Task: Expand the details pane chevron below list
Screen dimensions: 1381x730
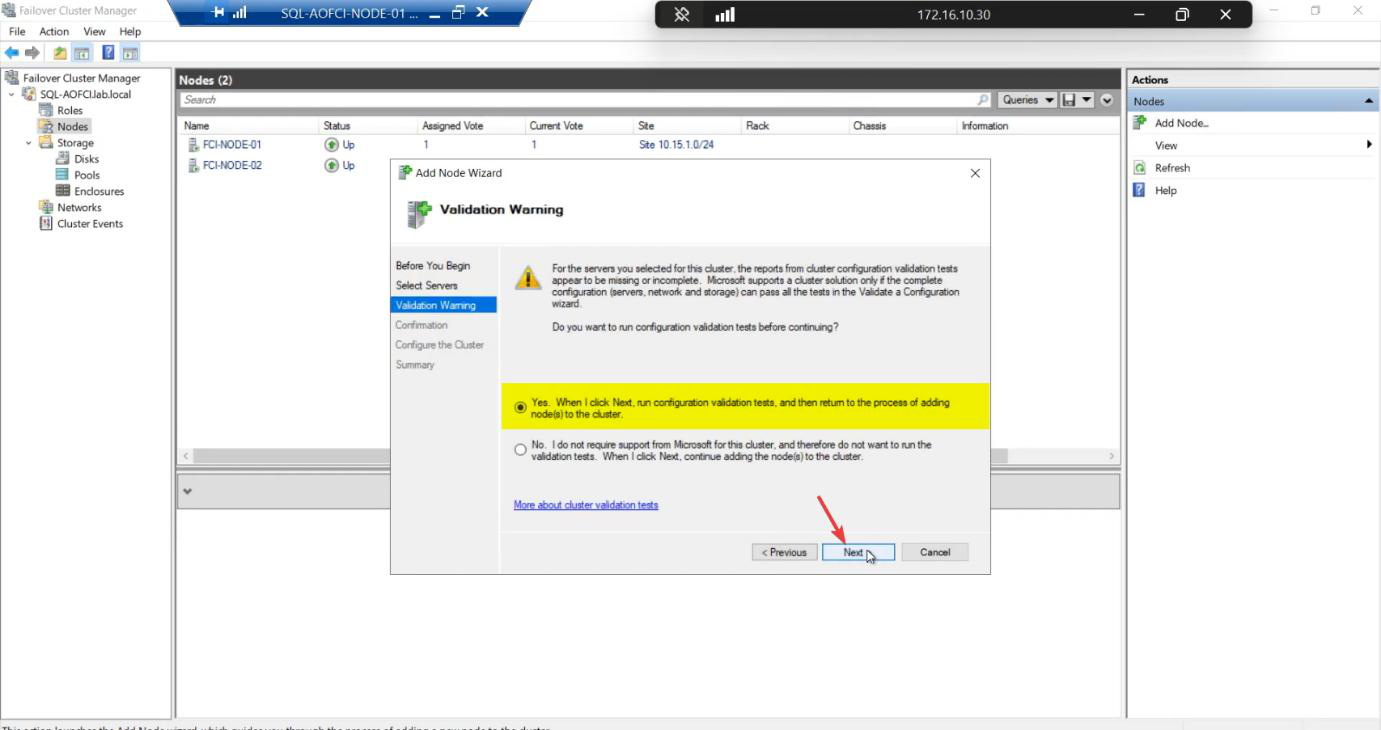Action: [x=188, y=491]
